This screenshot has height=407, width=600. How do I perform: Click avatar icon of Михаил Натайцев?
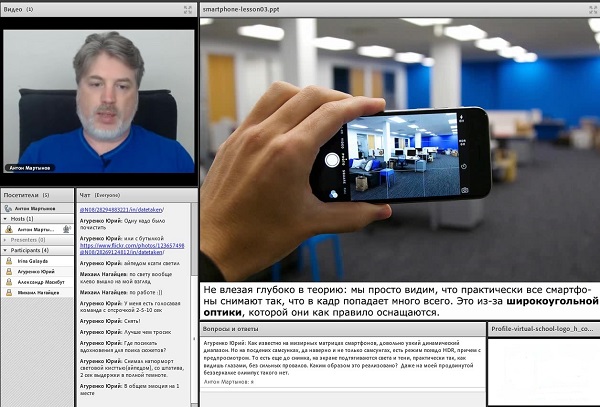tap(9, 294)
